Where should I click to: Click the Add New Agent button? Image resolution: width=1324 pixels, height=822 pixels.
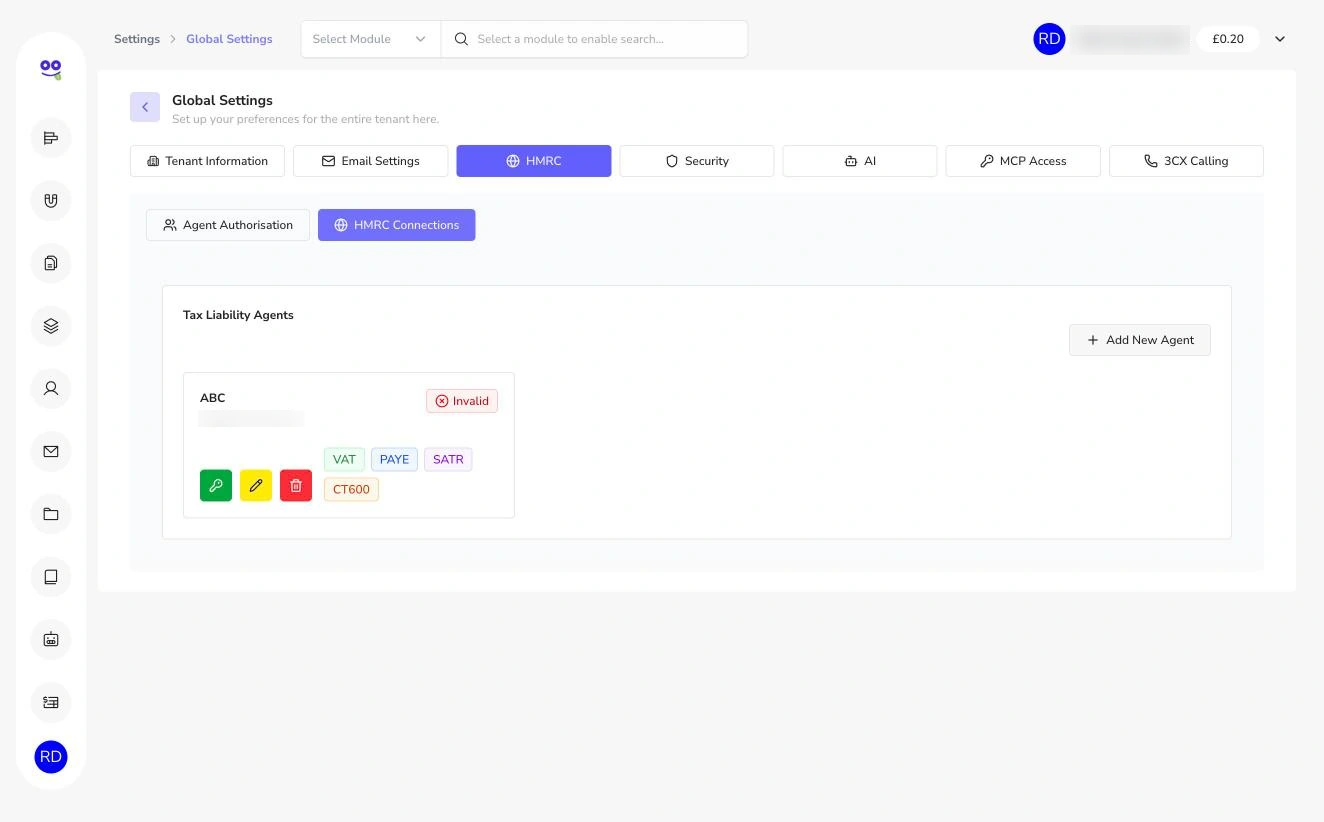1140,340
